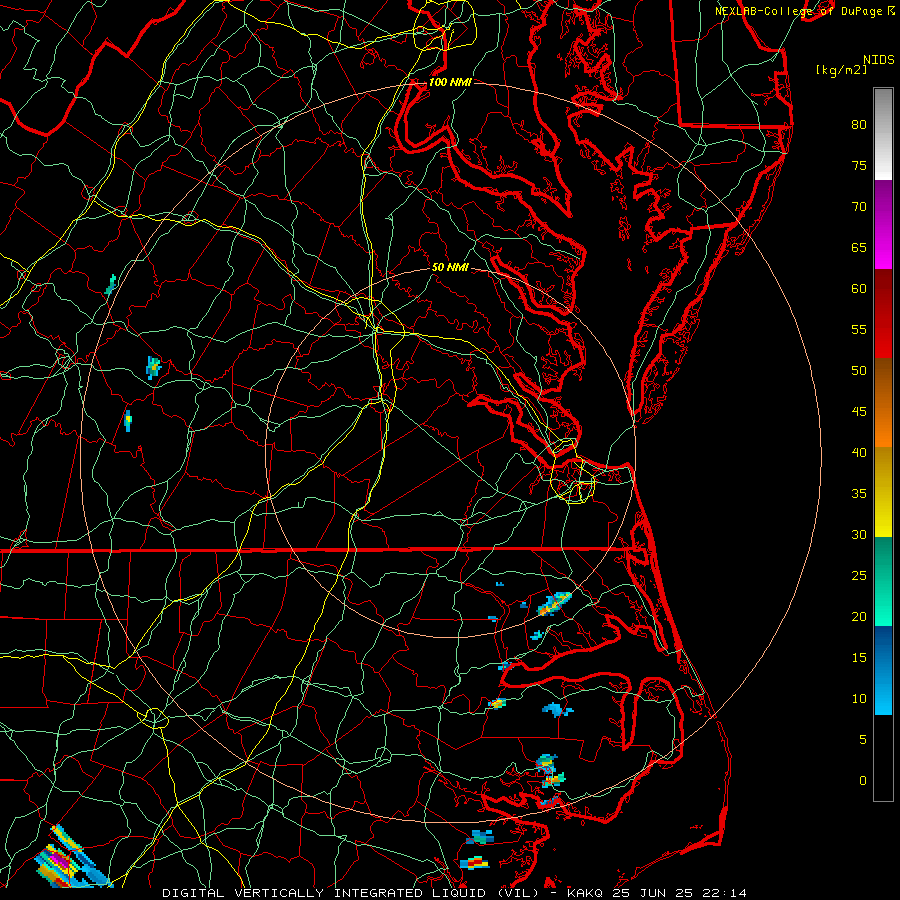Pick the yellow segment of the VIL scale
900x900 pixels.
[883, 492]
